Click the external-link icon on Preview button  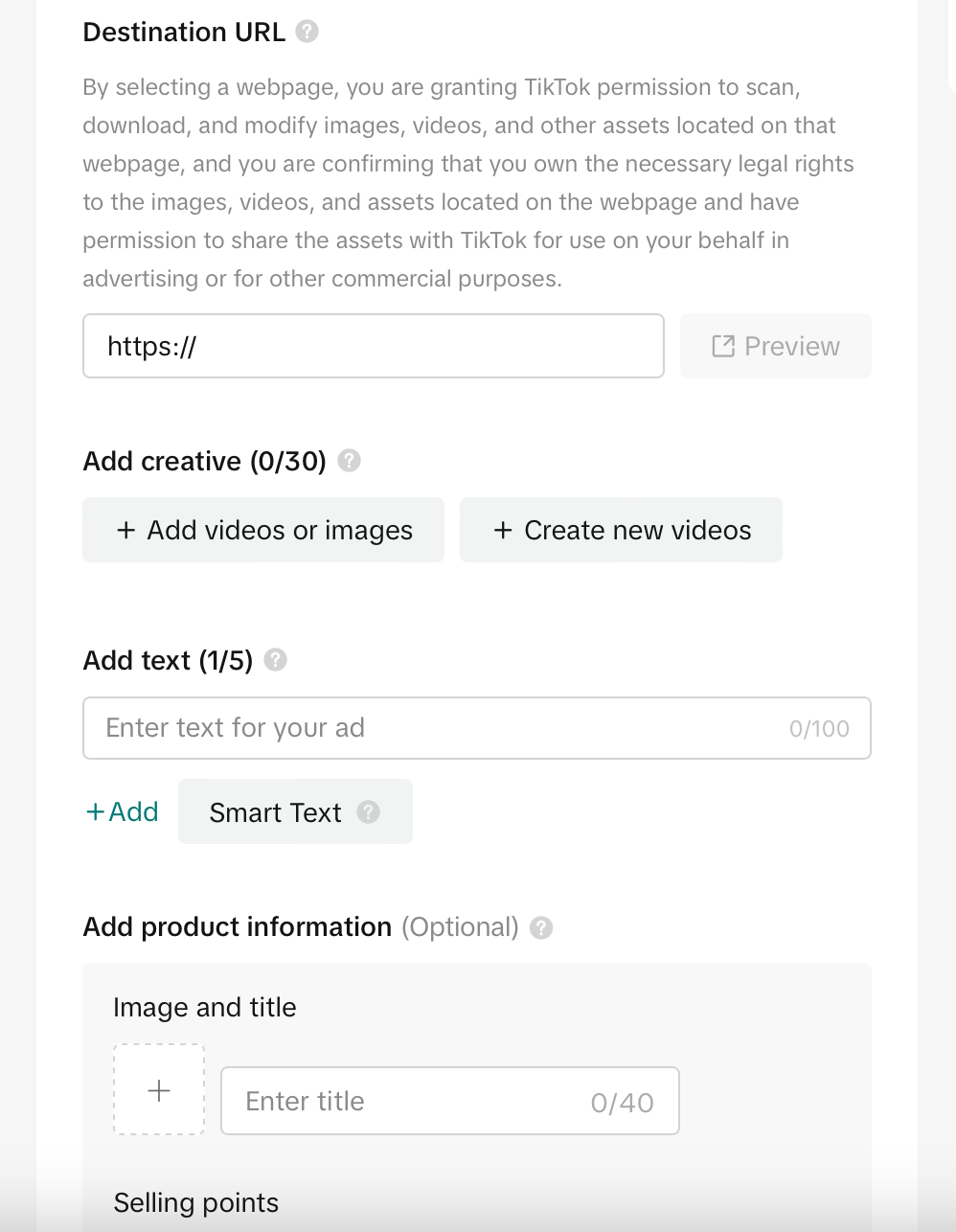click(723, 346)
